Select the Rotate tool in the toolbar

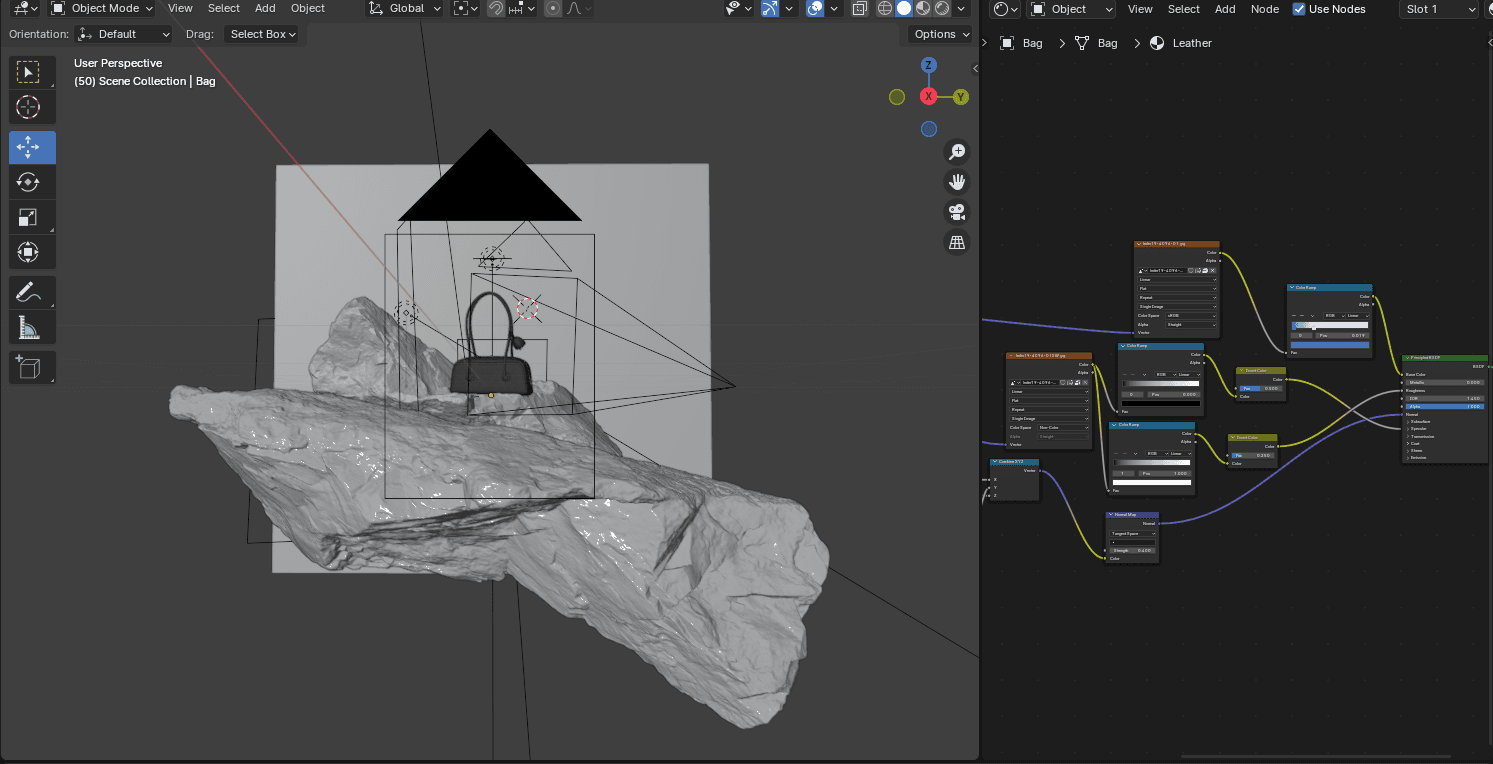[x=28, y=182]
